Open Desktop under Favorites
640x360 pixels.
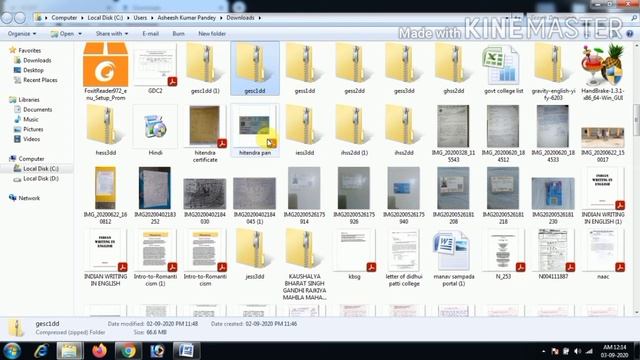[33, 70]
